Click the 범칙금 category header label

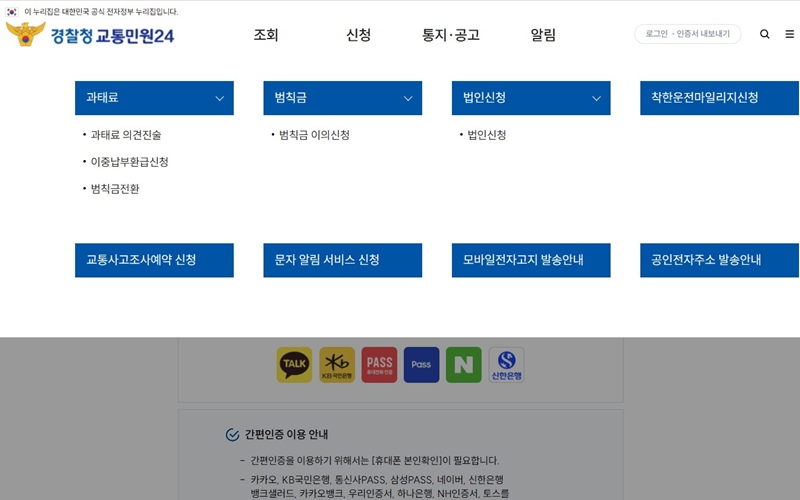click(290, 97)
